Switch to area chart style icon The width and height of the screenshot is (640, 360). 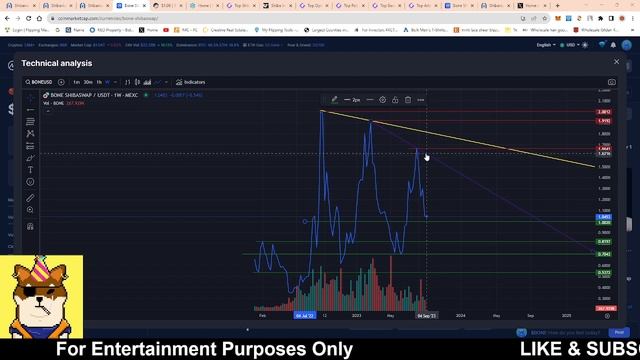[x=147, y=82]
